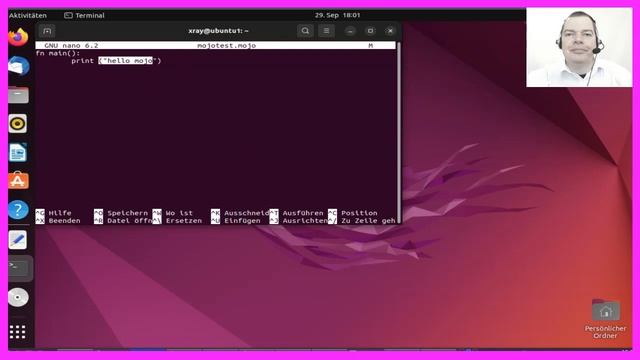Click the ^C Position shortcut hint
The width and height of the screenshot is (640, 360).
tap(353, 213)
